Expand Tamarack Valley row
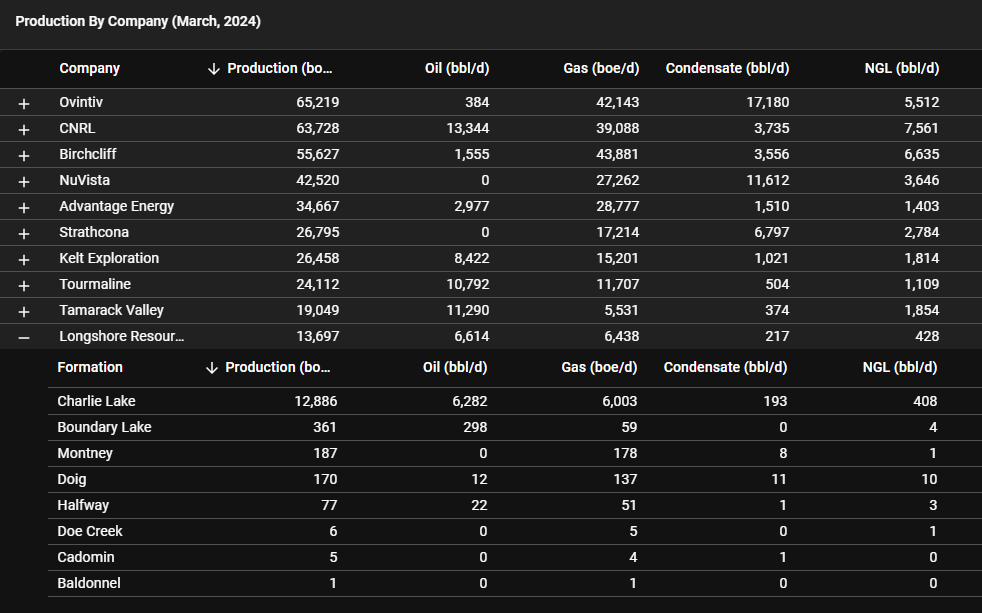 coord(24,311)
